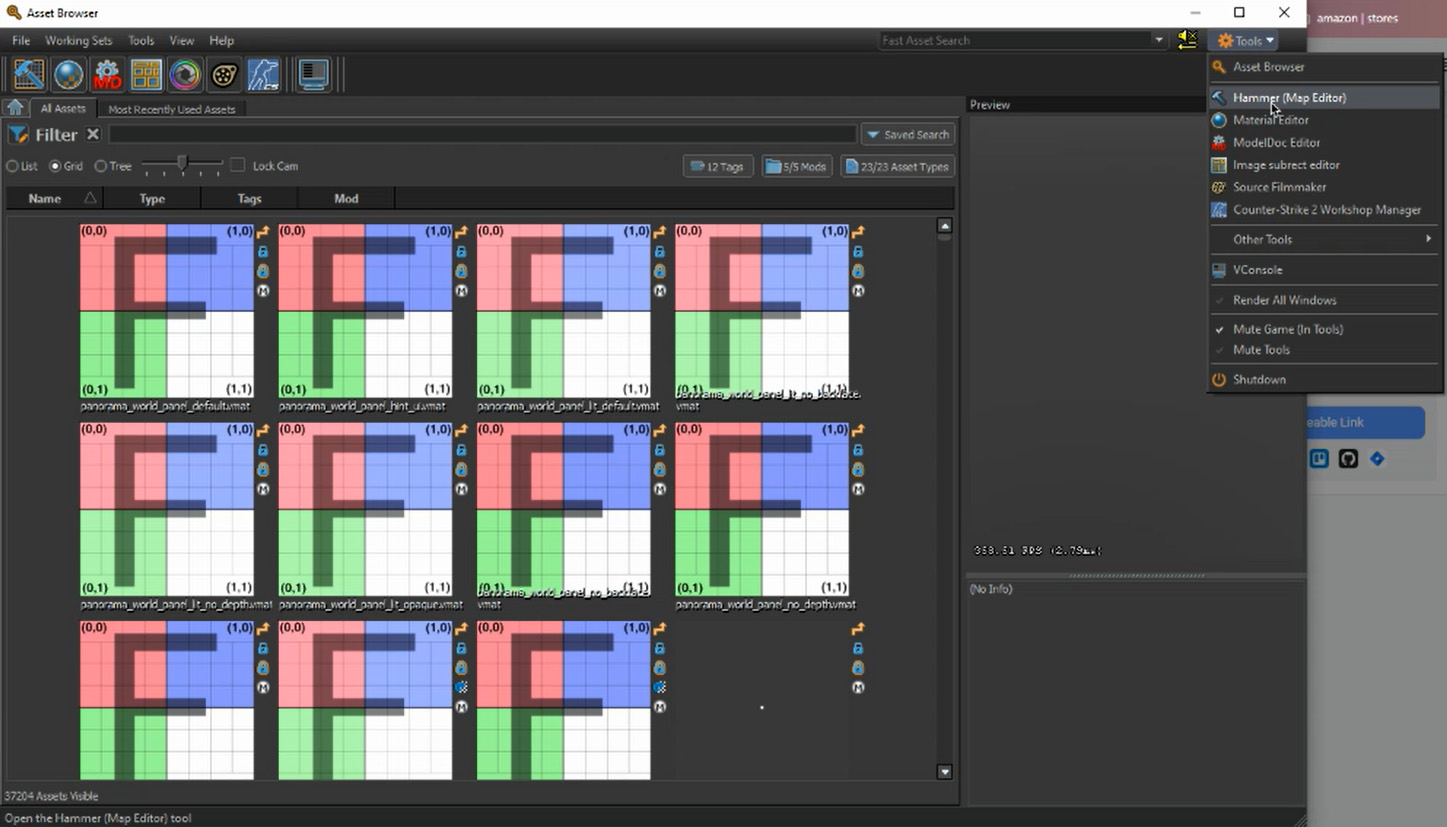The width and height of the screenshot is (1447, 827).
Task: Select the List view radio button
Action: [13, 166]
